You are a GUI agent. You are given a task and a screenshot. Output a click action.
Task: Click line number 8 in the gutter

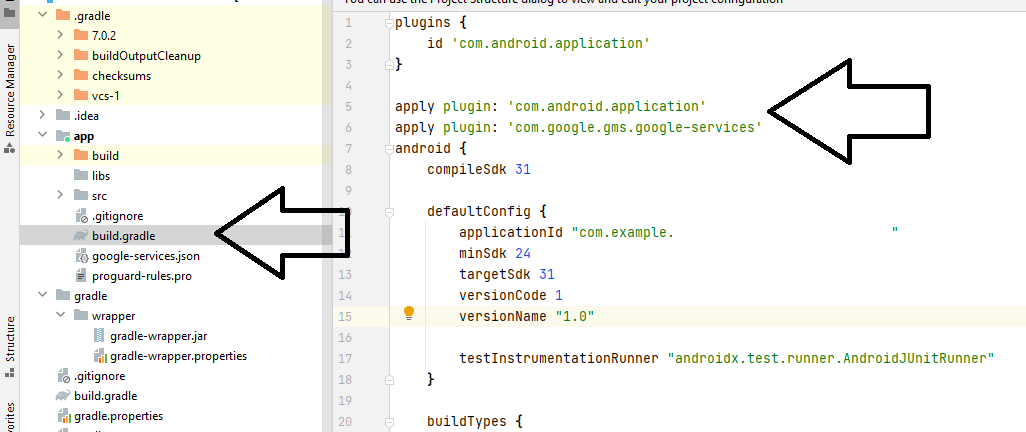(x=347, y=170)
